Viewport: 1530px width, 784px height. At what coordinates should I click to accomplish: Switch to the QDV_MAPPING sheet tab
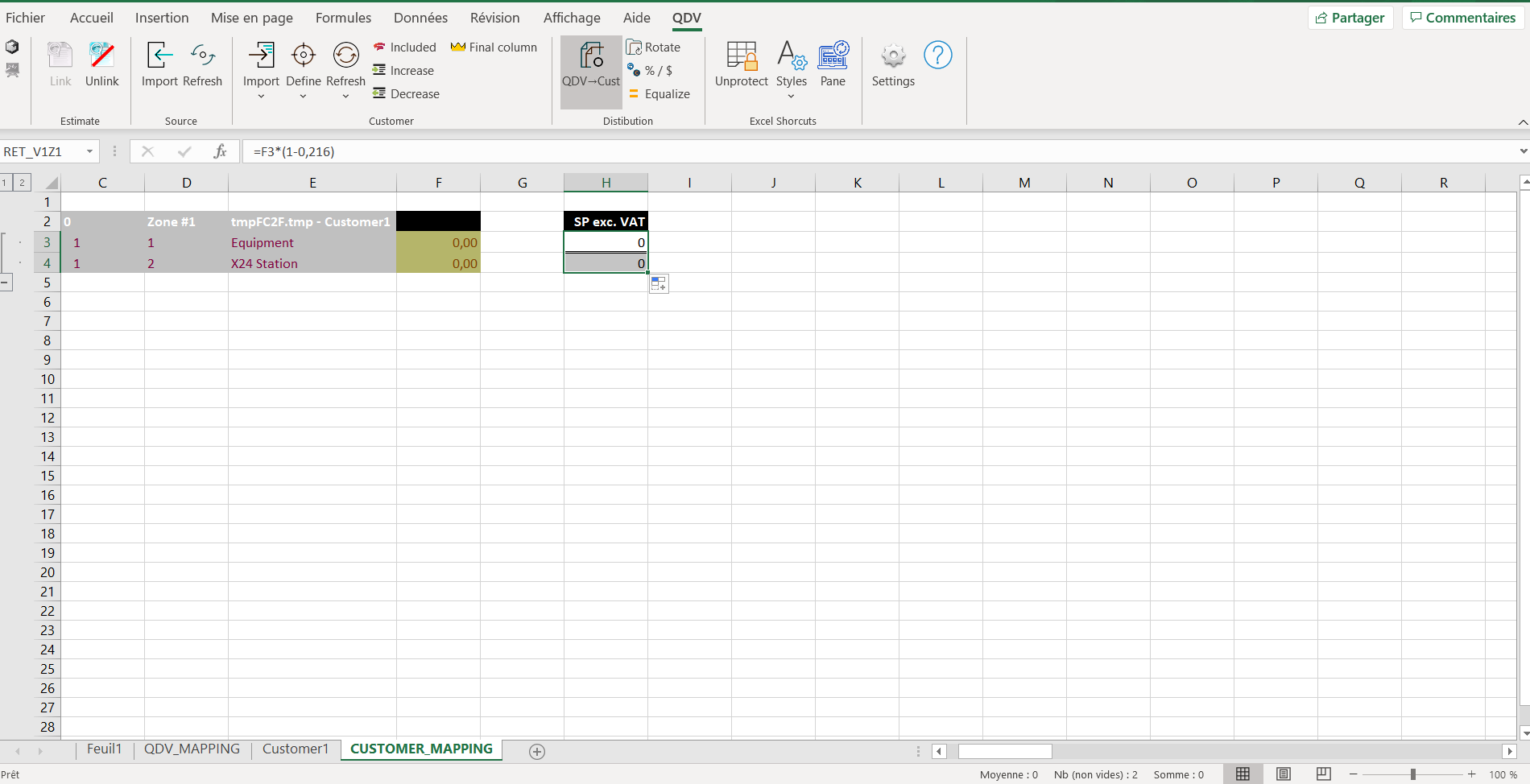pyautogui.click(x=192, y=749)
